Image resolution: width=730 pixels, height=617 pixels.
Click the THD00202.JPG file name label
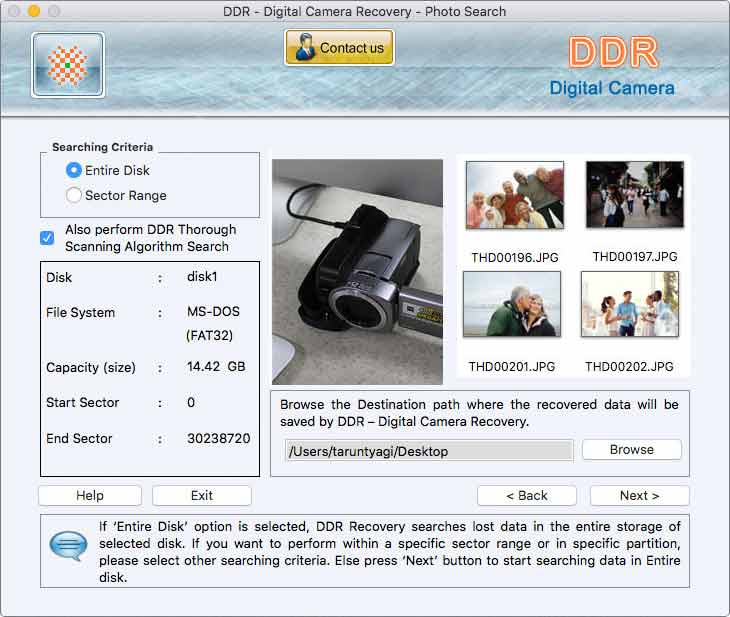pos(629,366)
